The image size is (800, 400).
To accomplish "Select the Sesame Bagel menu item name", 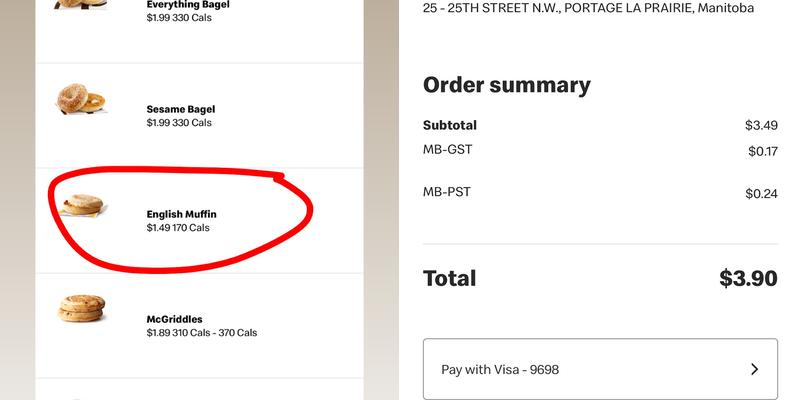I will pos(181,109).
